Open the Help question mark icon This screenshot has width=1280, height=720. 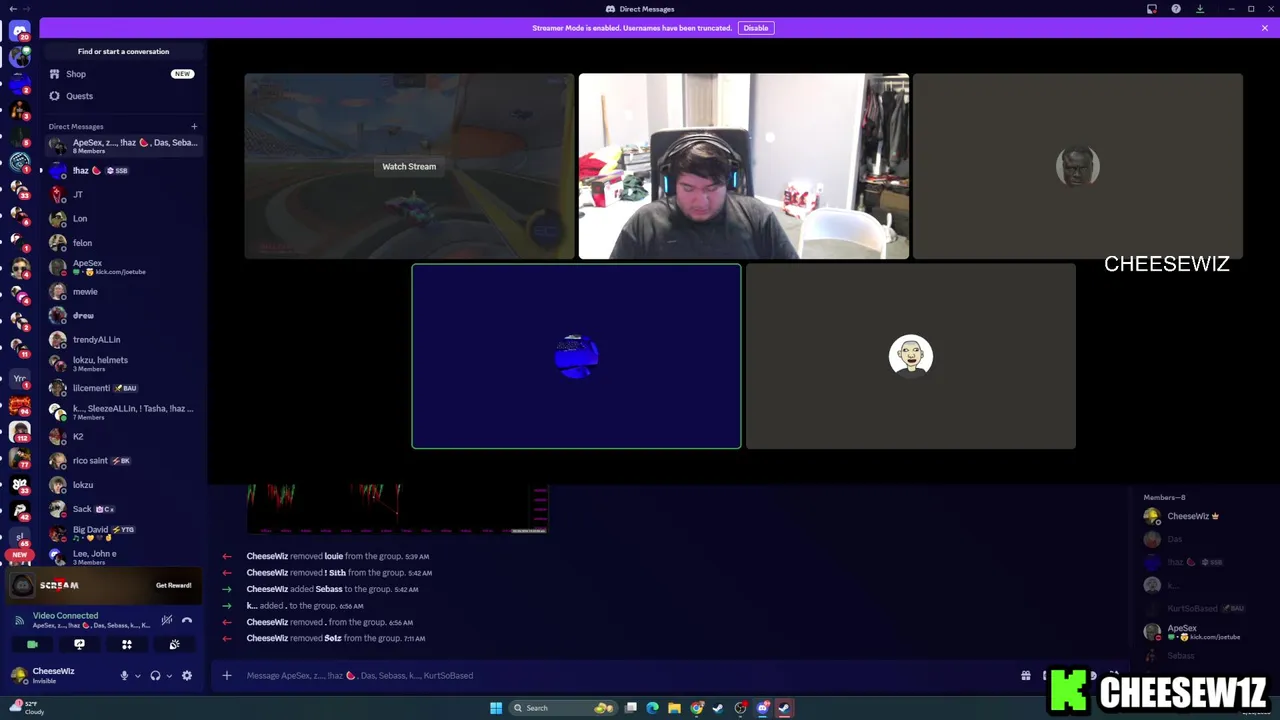[x=1176, y=9]
